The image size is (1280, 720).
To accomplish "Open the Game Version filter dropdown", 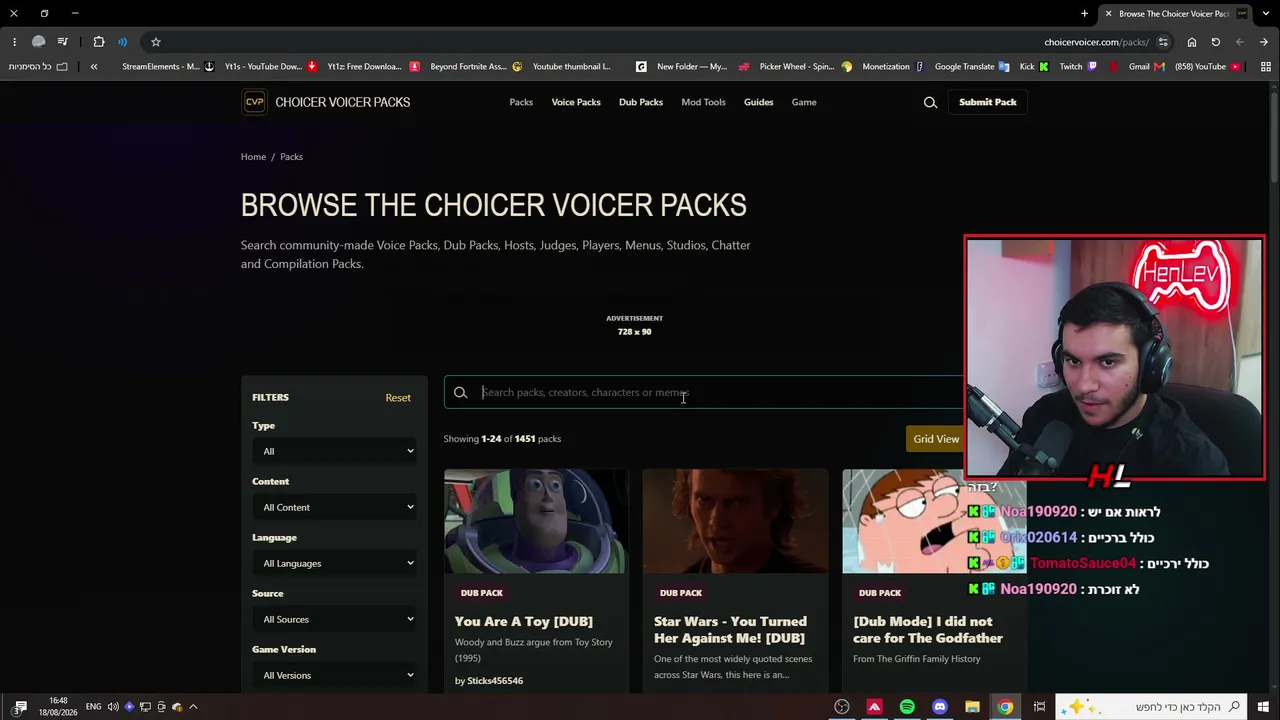I will click(x=334, y=675).
